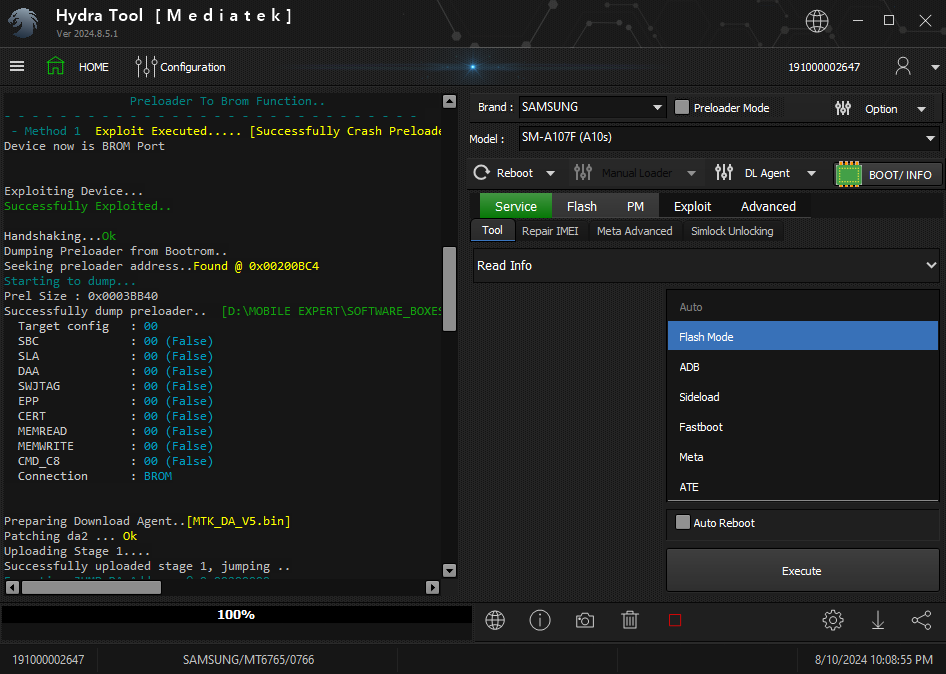Click the log horizontal scrollbar thumb
The height and width of the screenshot is (674, 946).
[x=91, y=587]
